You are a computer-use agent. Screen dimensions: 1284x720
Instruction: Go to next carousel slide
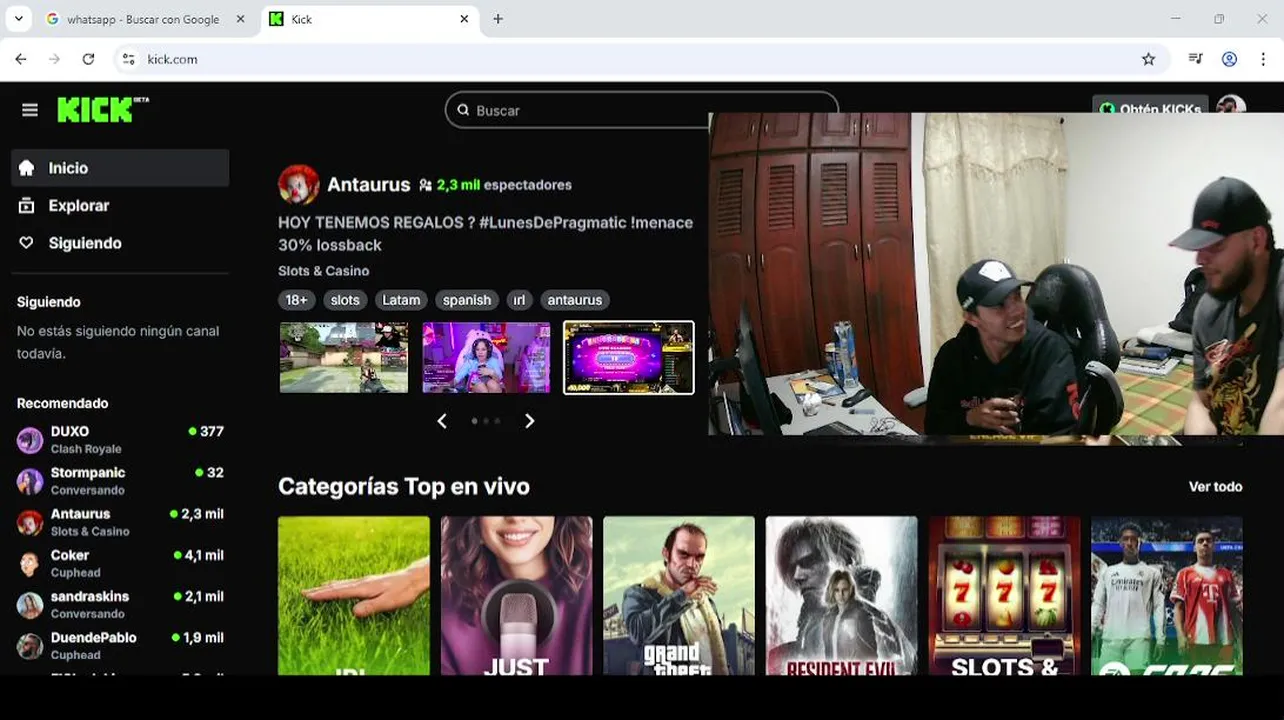tap(530, 421)
